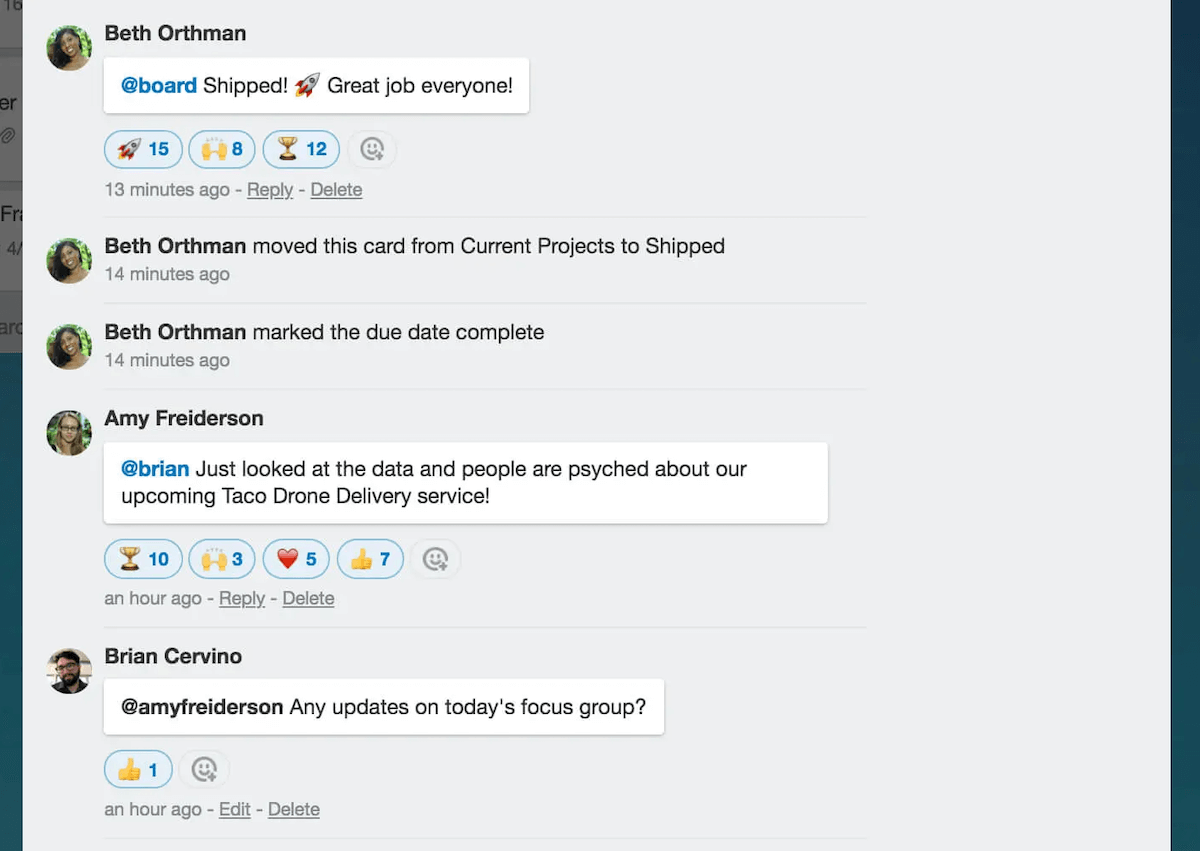Select the thumbs up reaction on Amy's comment

370,559
